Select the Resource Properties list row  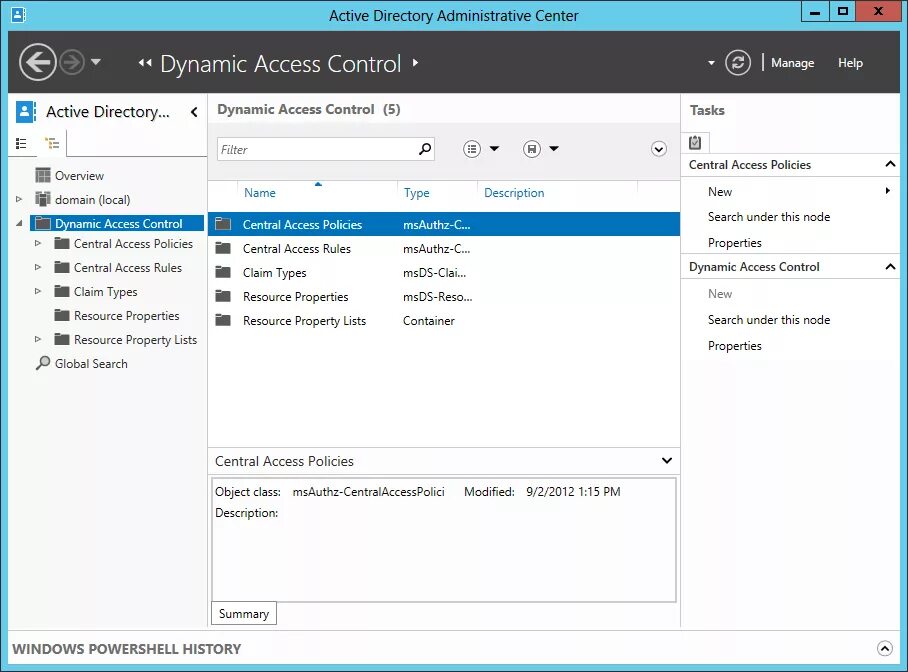pyautogui.click(x=444, y=297)
